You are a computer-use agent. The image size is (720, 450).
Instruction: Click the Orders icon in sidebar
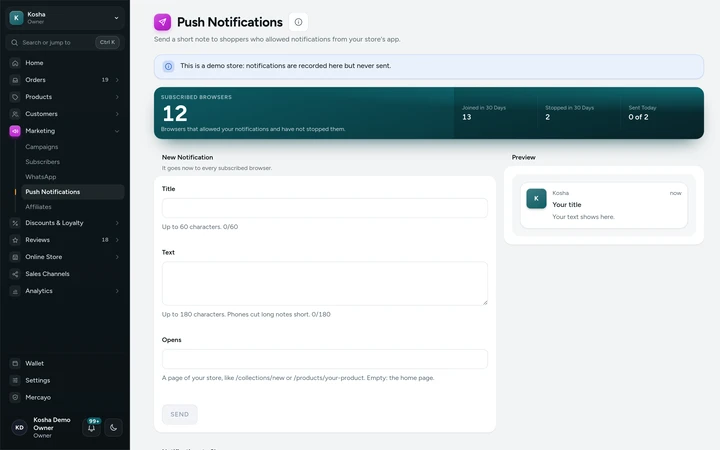tap(15, 80)
